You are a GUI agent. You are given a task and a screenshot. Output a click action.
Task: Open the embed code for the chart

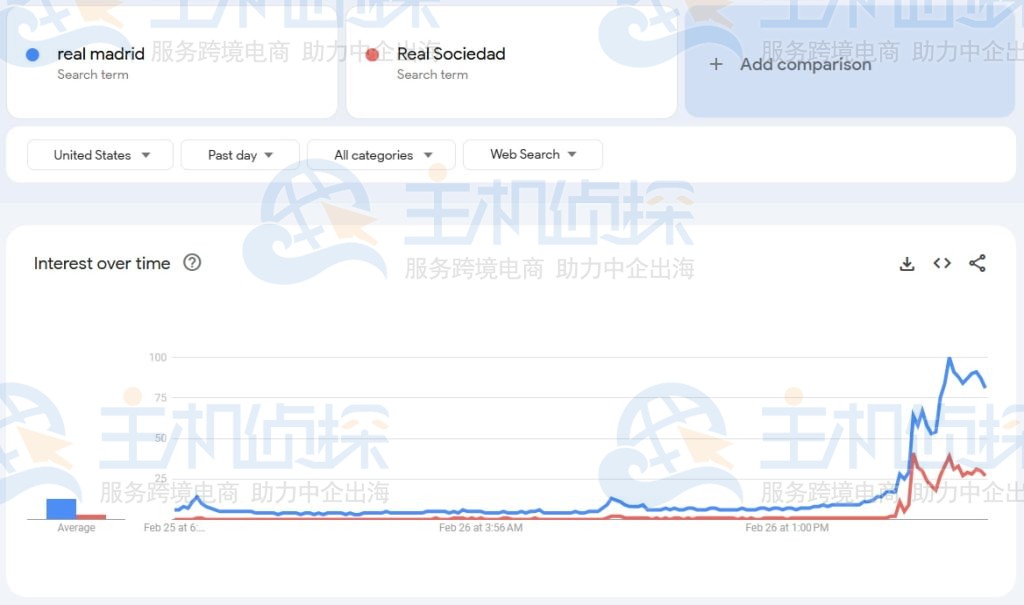click(x=941, y=263)
